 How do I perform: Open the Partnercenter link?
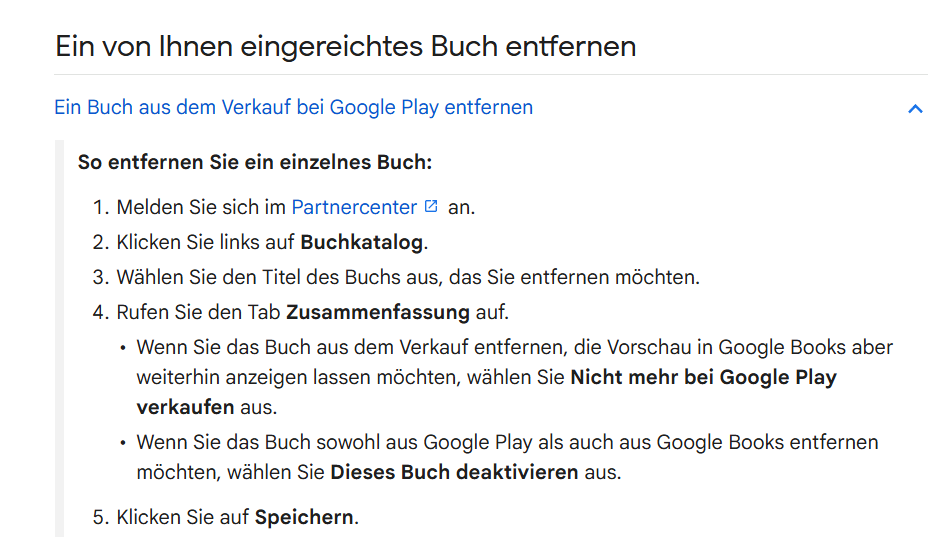[354, 208]
